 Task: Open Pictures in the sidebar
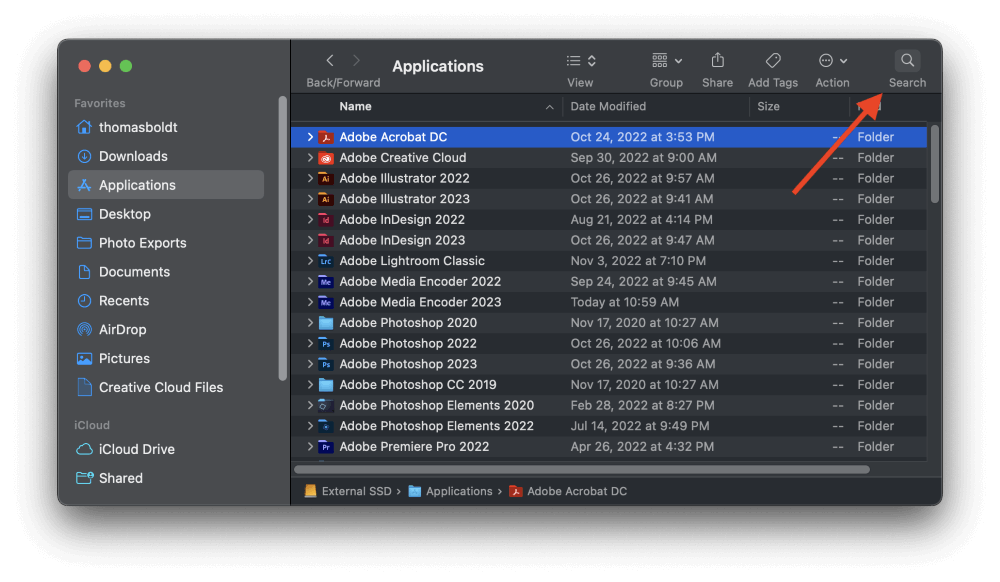tap(166, 358)
